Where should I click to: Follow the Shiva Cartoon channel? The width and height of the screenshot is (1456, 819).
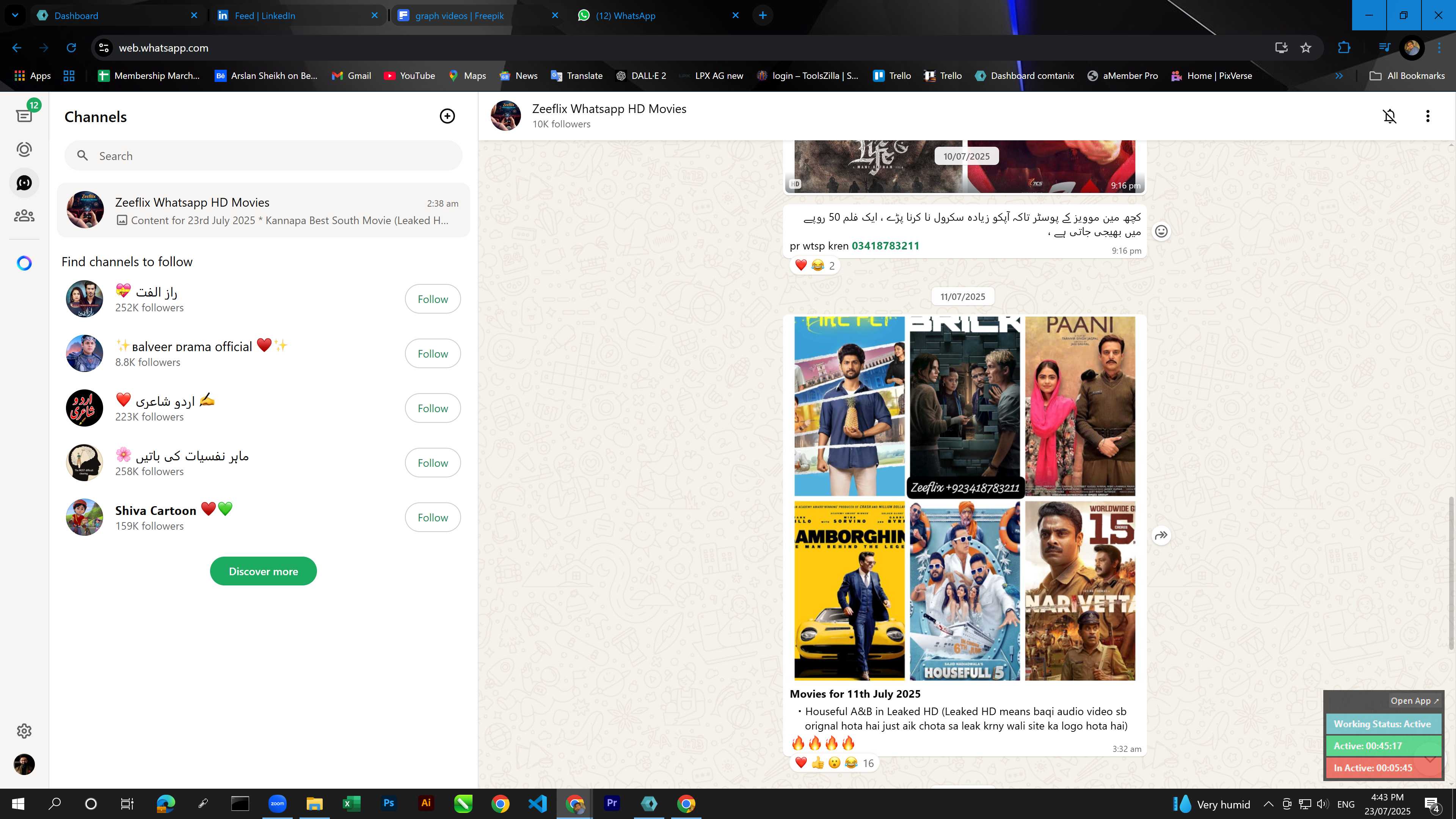pos(432,517)
